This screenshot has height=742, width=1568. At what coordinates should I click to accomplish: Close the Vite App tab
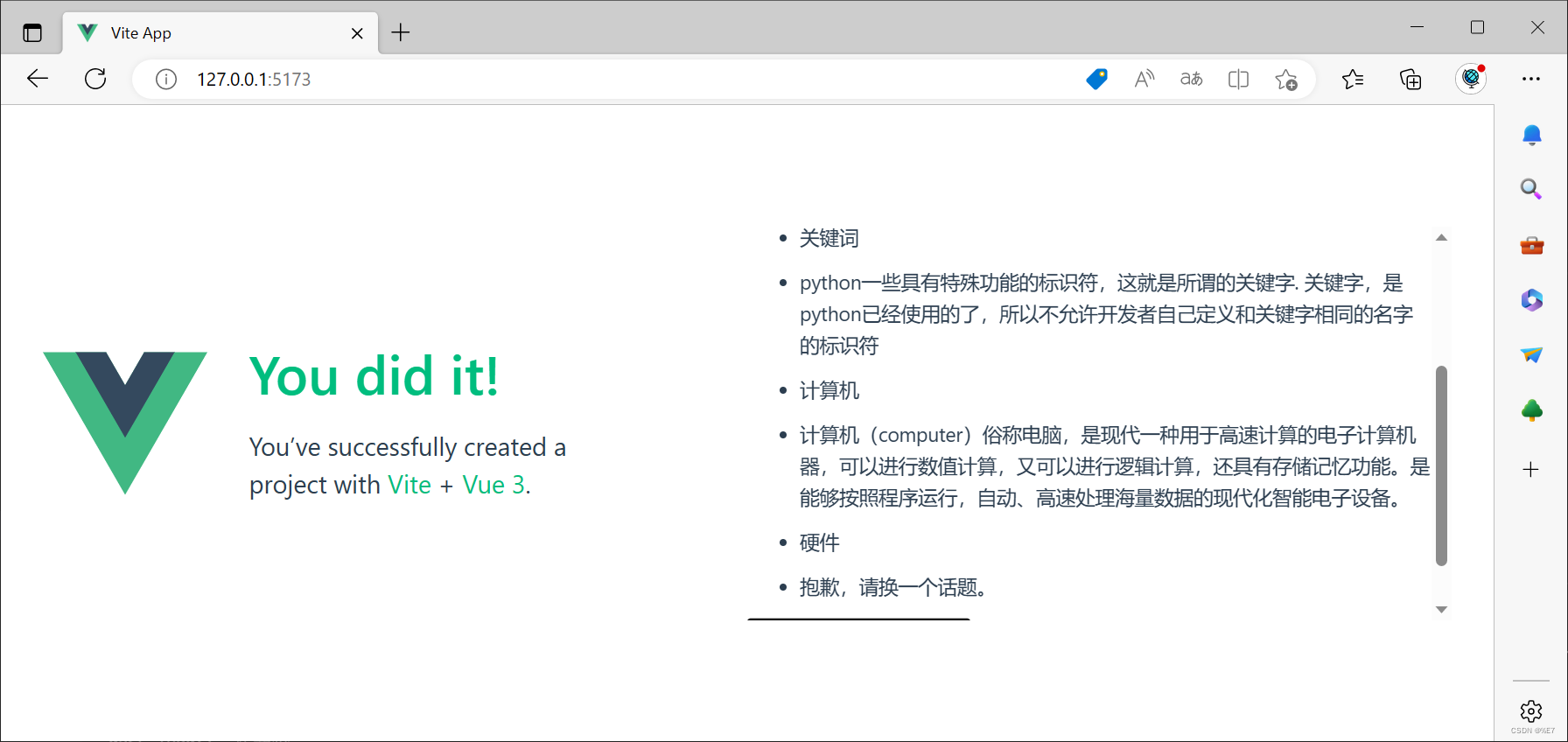(x=357, y=33)
